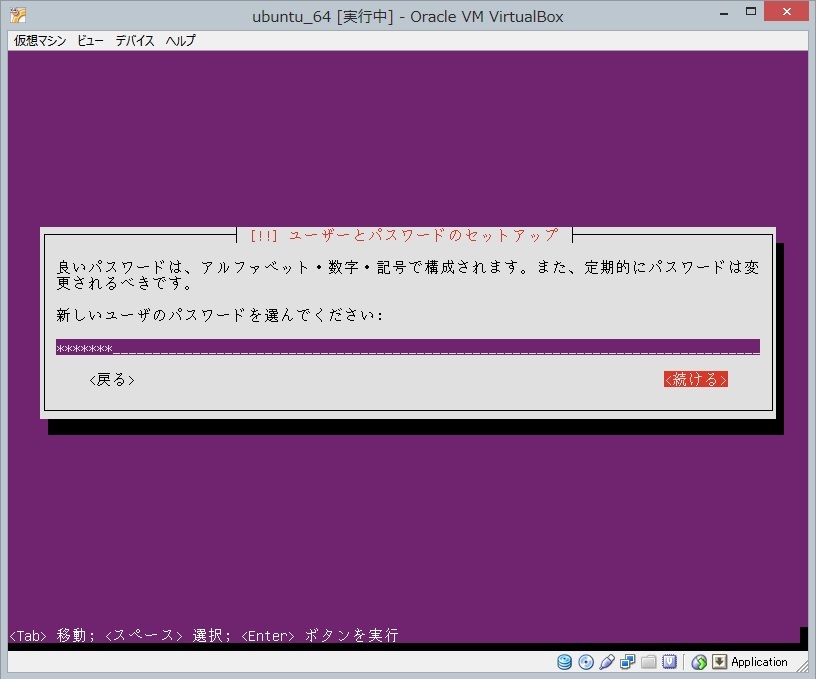Open the ビュー menu
This screenshot has width=818, height=679.
click(90, 40)
